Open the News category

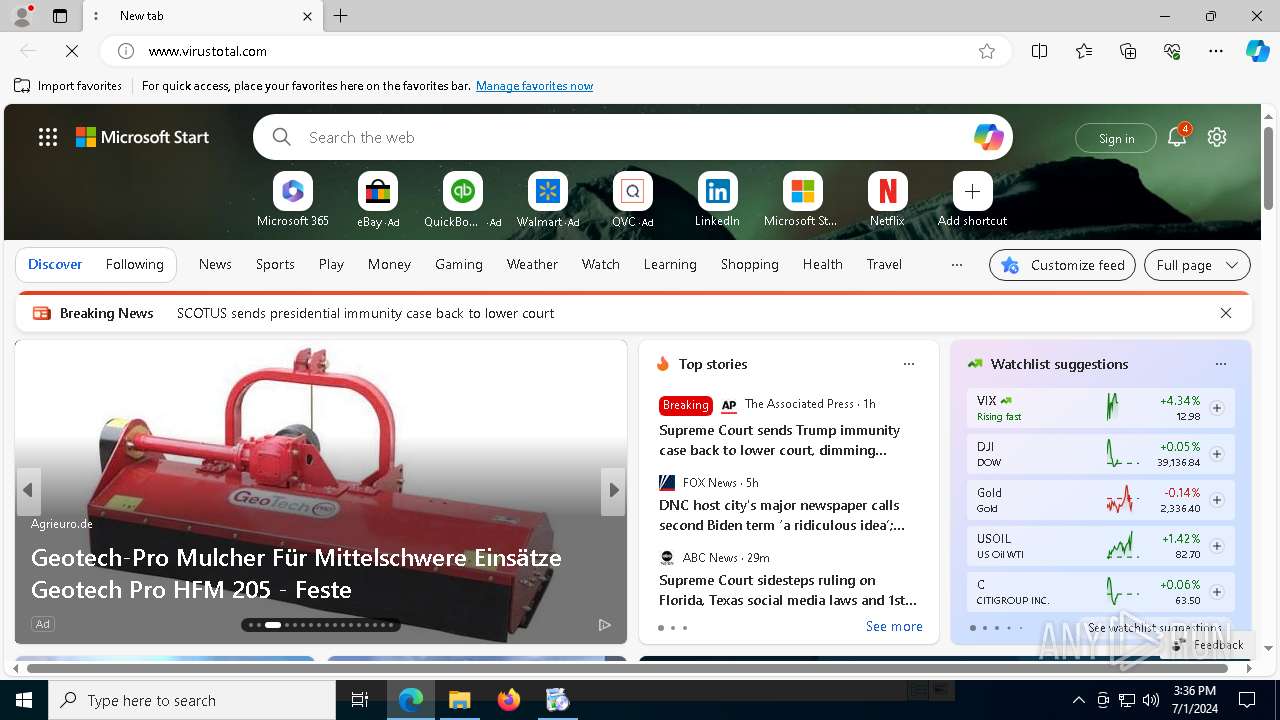(x=215, y=265)
